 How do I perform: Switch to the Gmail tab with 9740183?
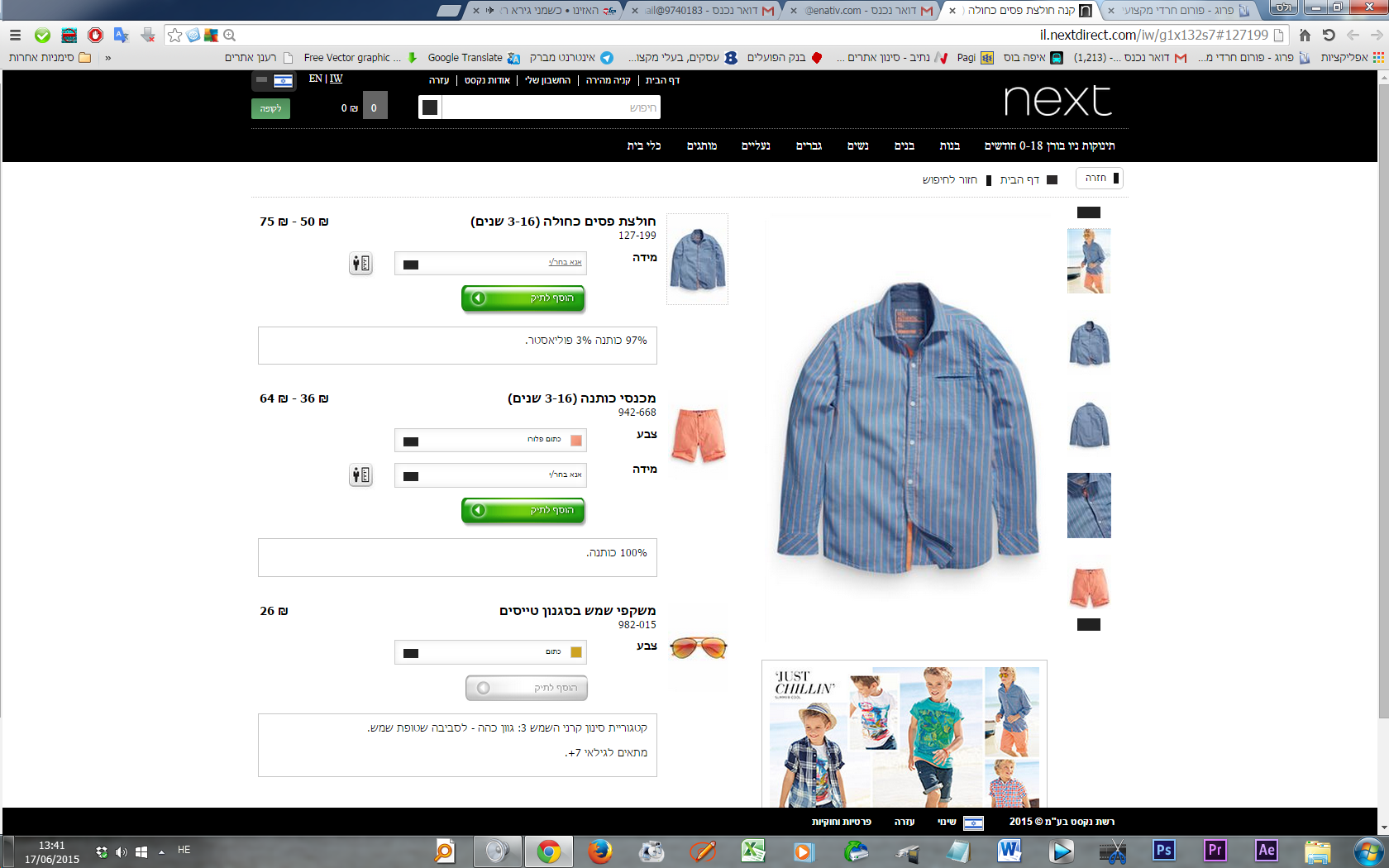click(x=703, y=11)
